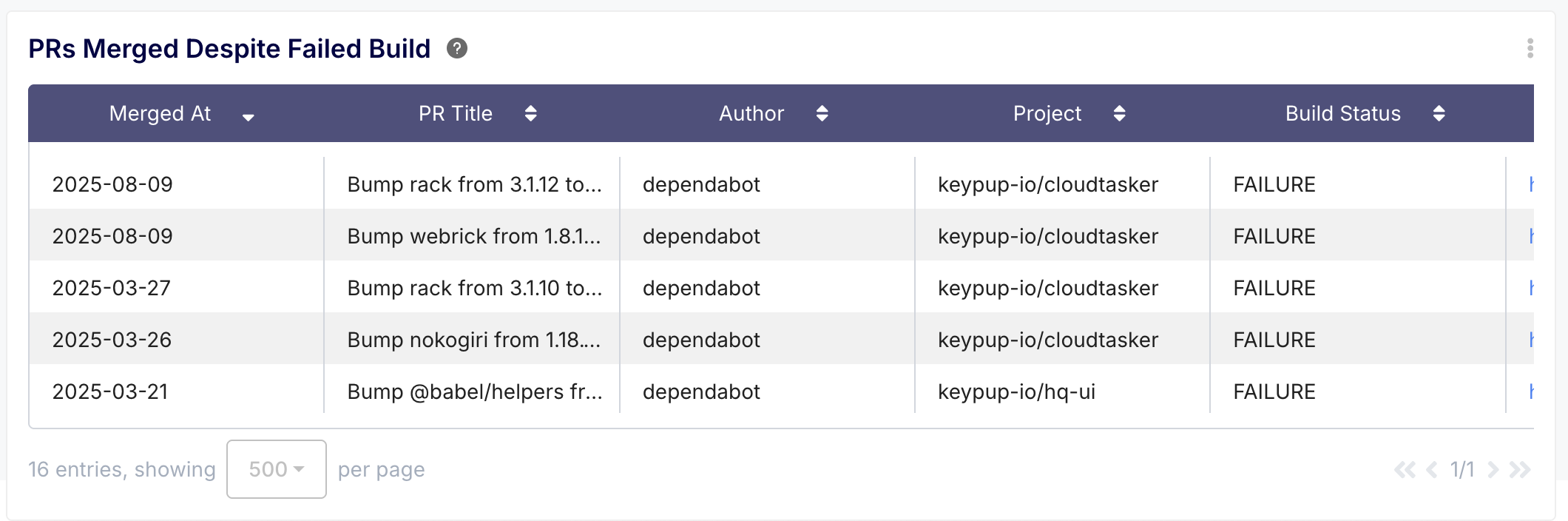Click the Merged At column header

160,113
